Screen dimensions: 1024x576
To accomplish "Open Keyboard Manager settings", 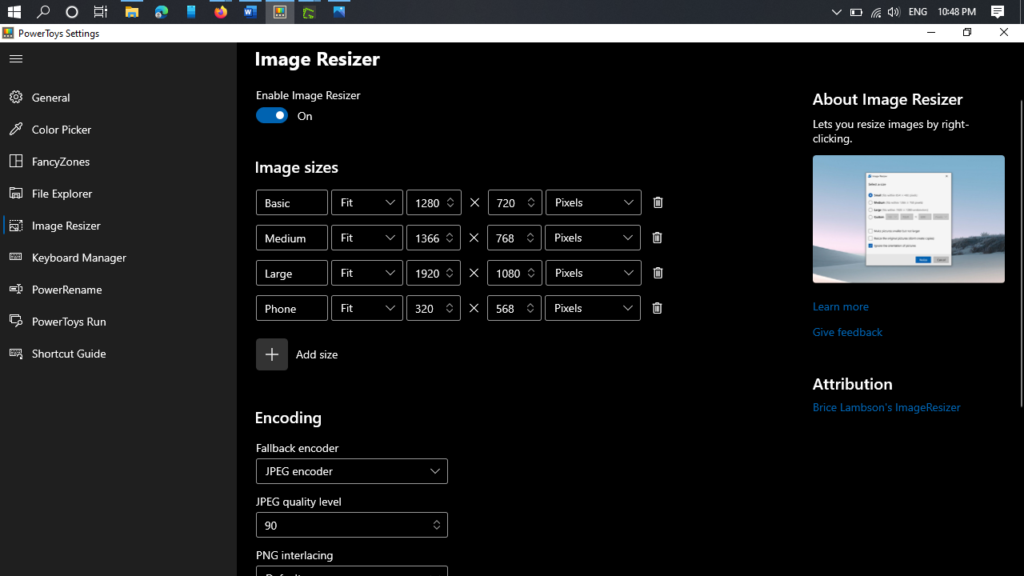I will [x=118, y=257].
